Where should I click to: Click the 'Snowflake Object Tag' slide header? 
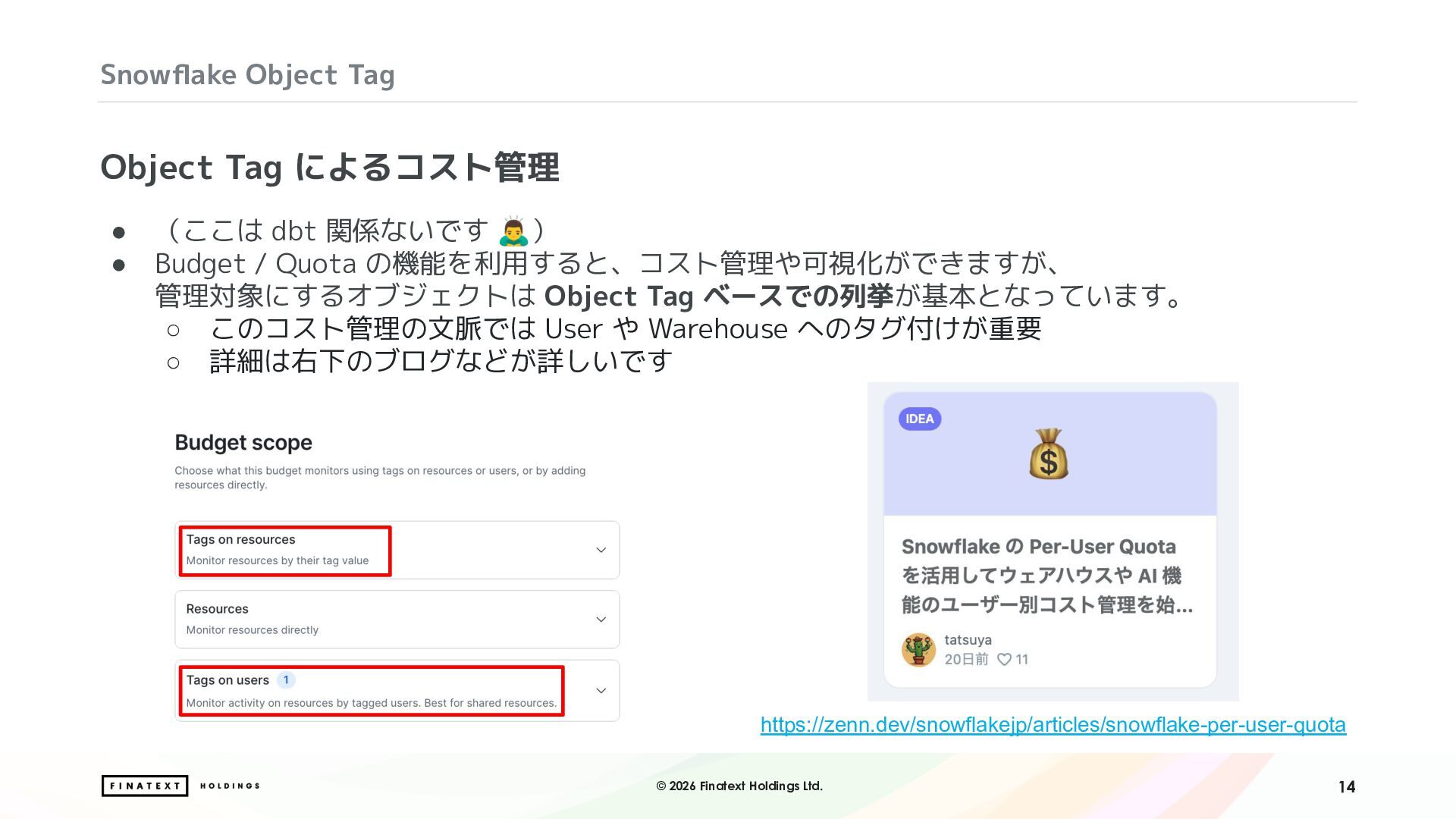pos(247,74)
